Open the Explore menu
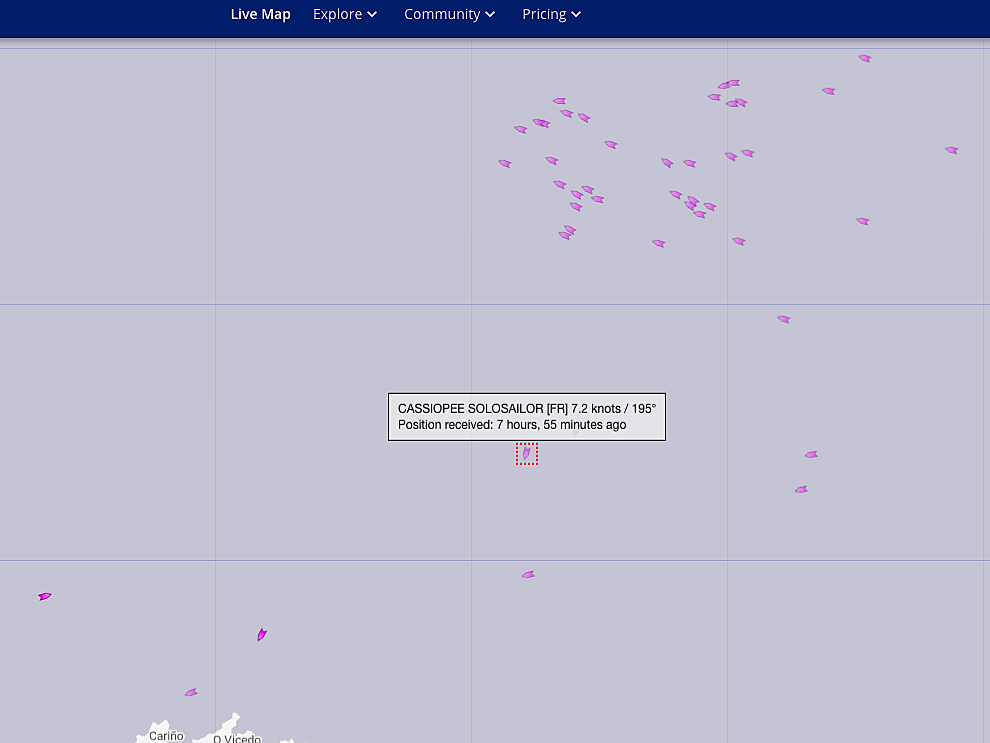The width and height of the screenshot is (990, 743). pyautogui.click(x=345, y=14)
